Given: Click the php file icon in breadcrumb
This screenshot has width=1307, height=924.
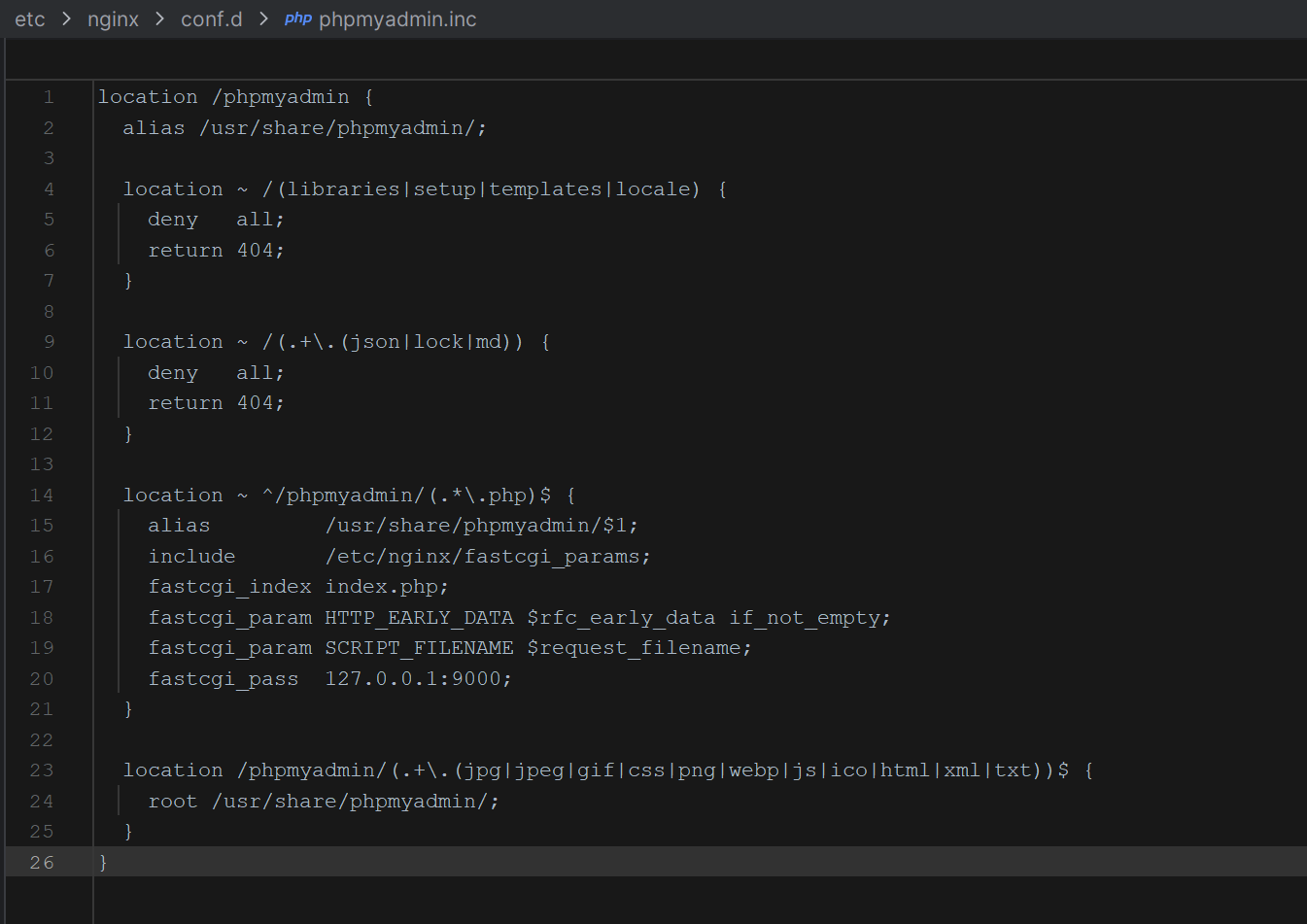Looking at the screenshot, I should pos(297,18).
